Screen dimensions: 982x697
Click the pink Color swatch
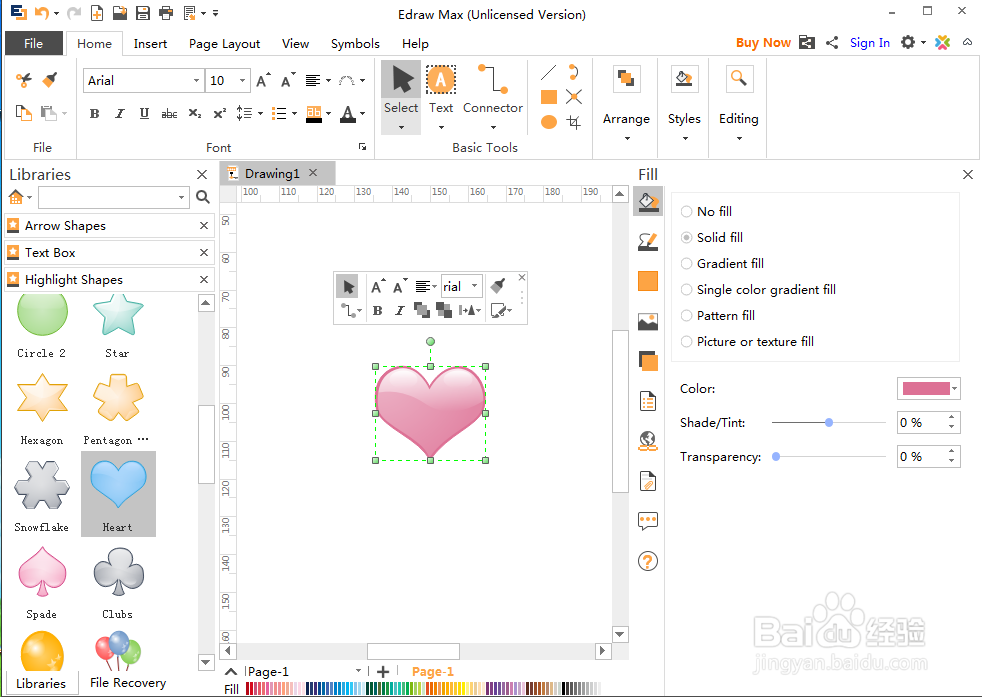coord(926,389)
